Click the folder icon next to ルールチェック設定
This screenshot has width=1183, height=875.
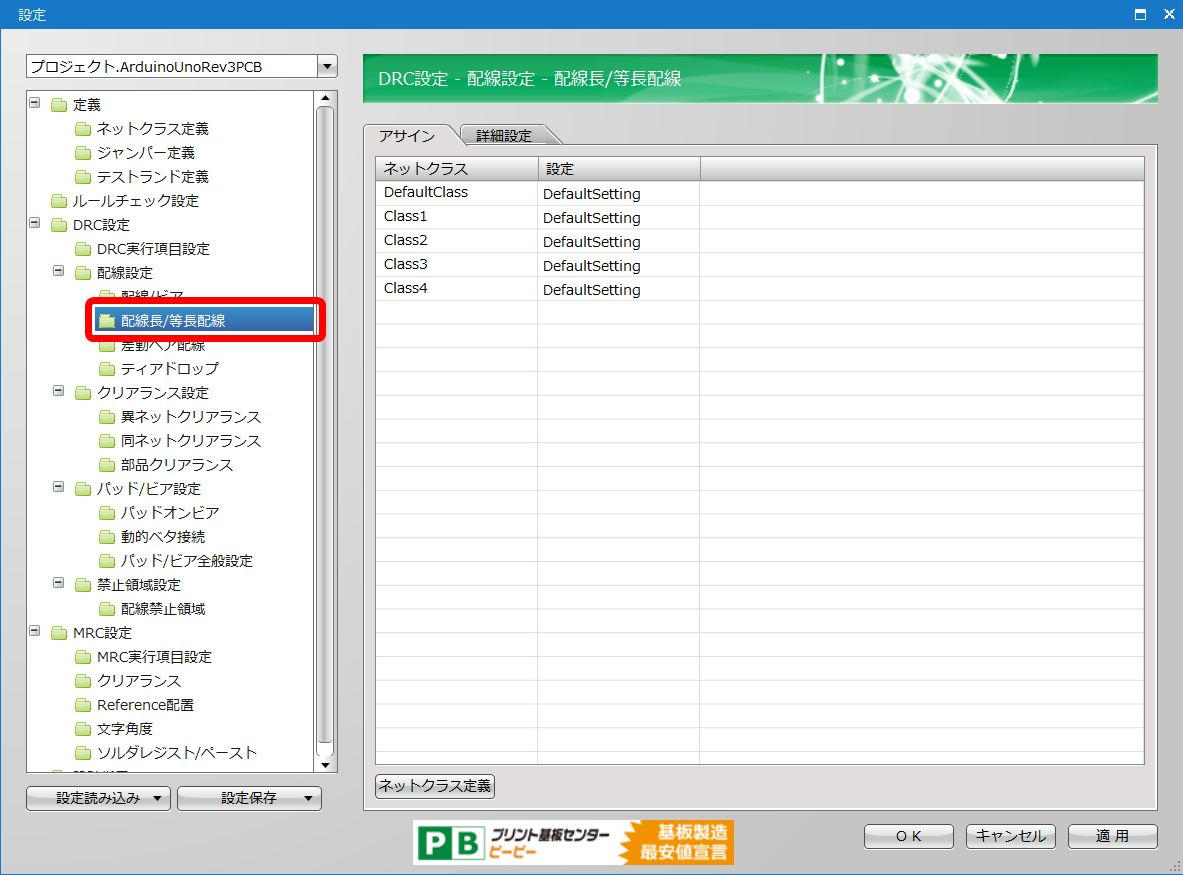(x=59, y=201)
